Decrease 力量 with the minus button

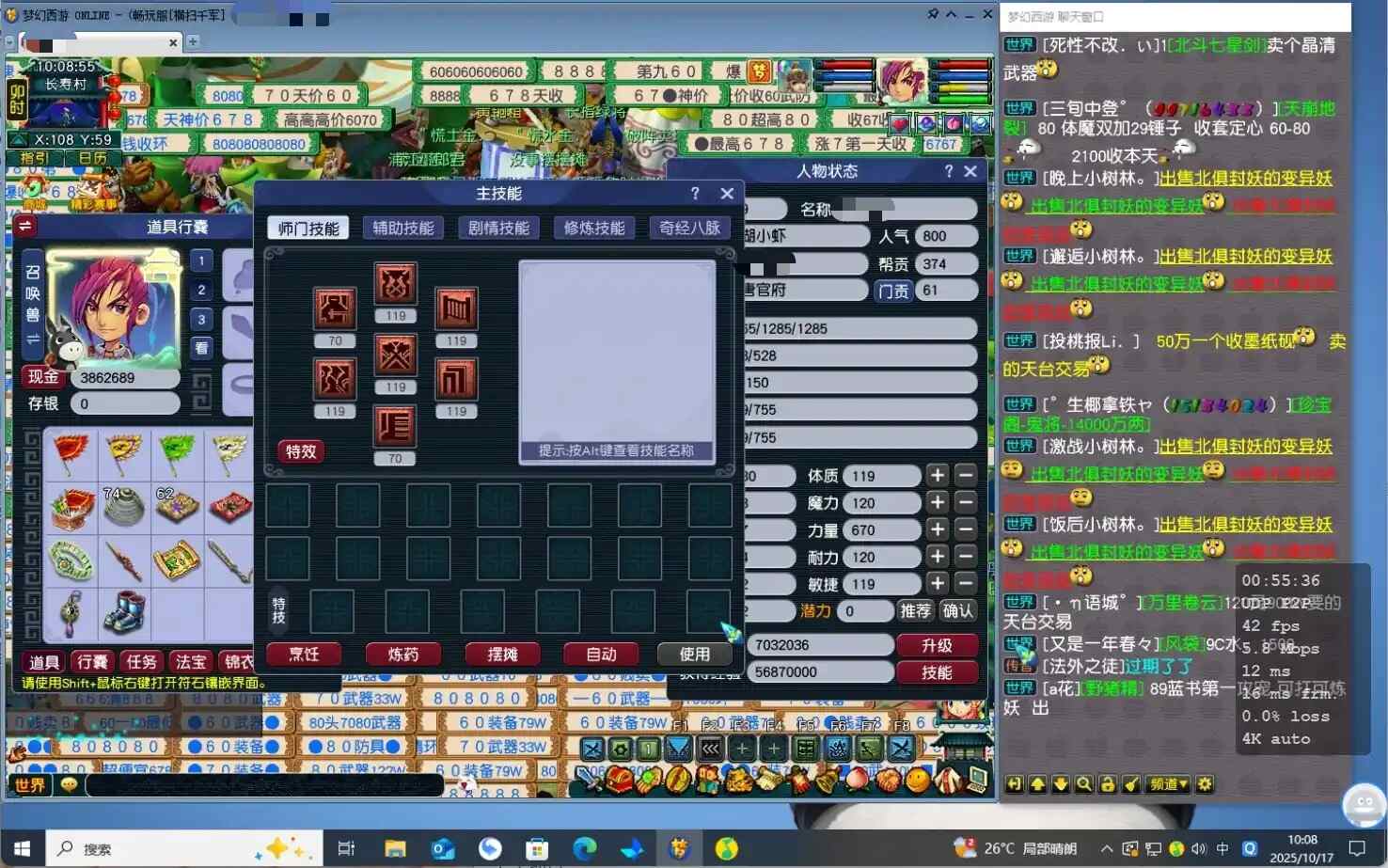(x=966, y=530)
